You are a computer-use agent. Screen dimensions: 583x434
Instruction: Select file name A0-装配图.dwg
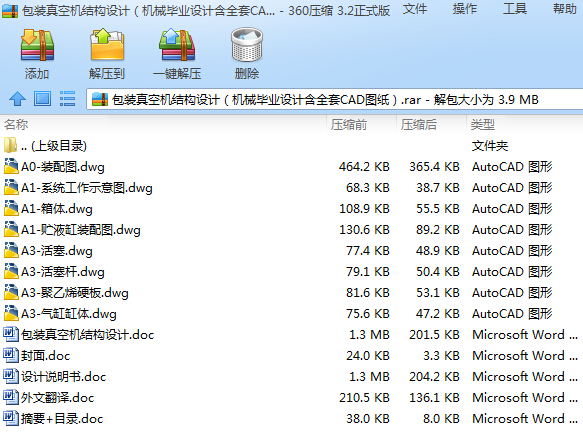pyautogui.click(x=63, y=167)
